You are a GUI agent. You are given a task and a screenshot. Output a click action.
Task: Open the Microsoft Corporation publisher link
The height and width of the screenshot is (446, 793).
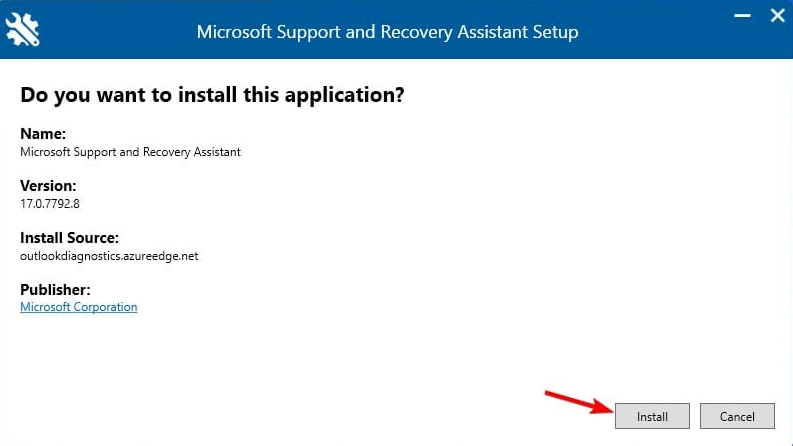78,307
